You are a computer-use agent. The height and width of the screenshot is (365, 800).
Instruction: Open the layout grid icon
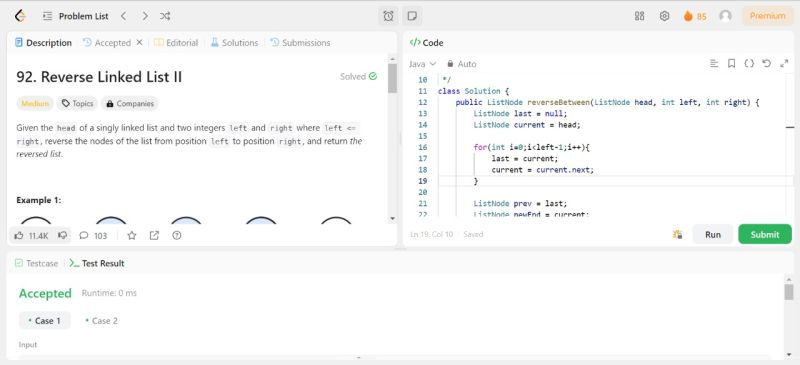tap(639, 16)
